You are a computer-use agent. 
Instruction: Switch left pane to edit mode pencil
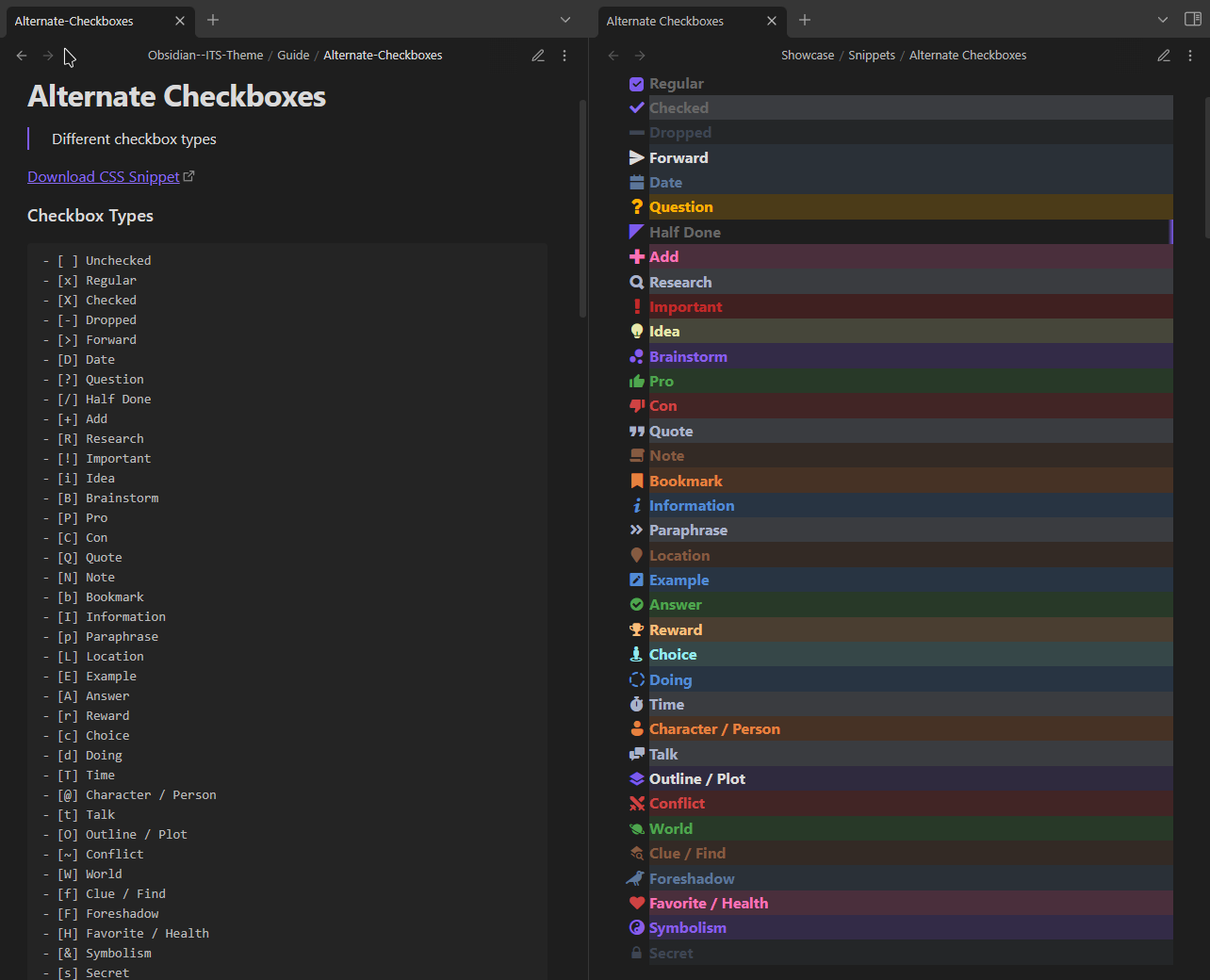[538, 56]
